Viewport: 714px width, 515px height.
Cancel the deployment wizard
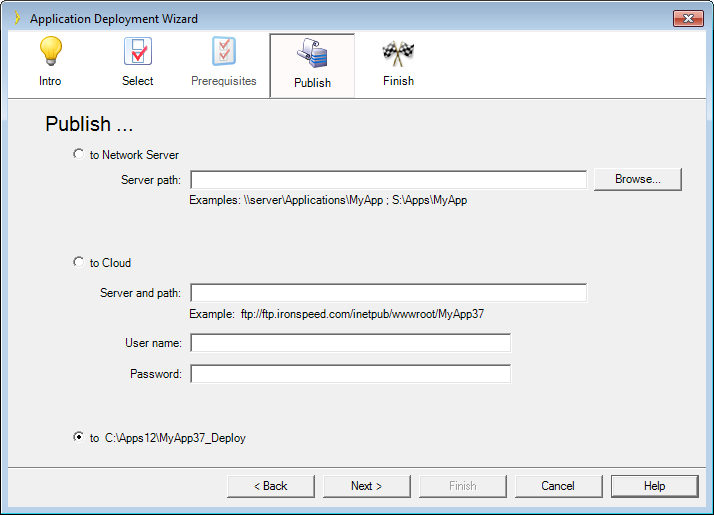pos(558,486)
